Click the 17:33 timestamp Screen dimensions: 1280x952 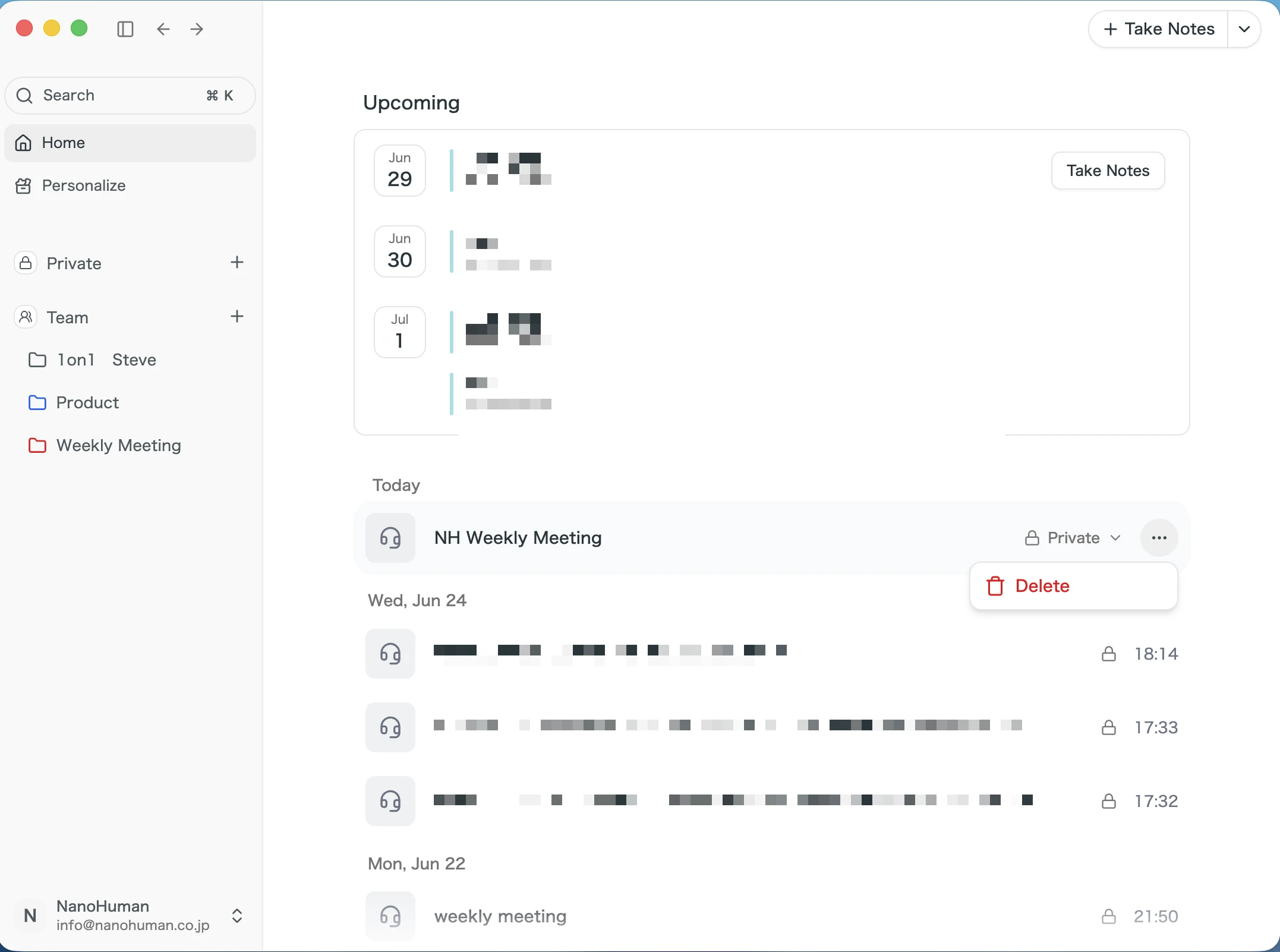(x=1156, y=728)
